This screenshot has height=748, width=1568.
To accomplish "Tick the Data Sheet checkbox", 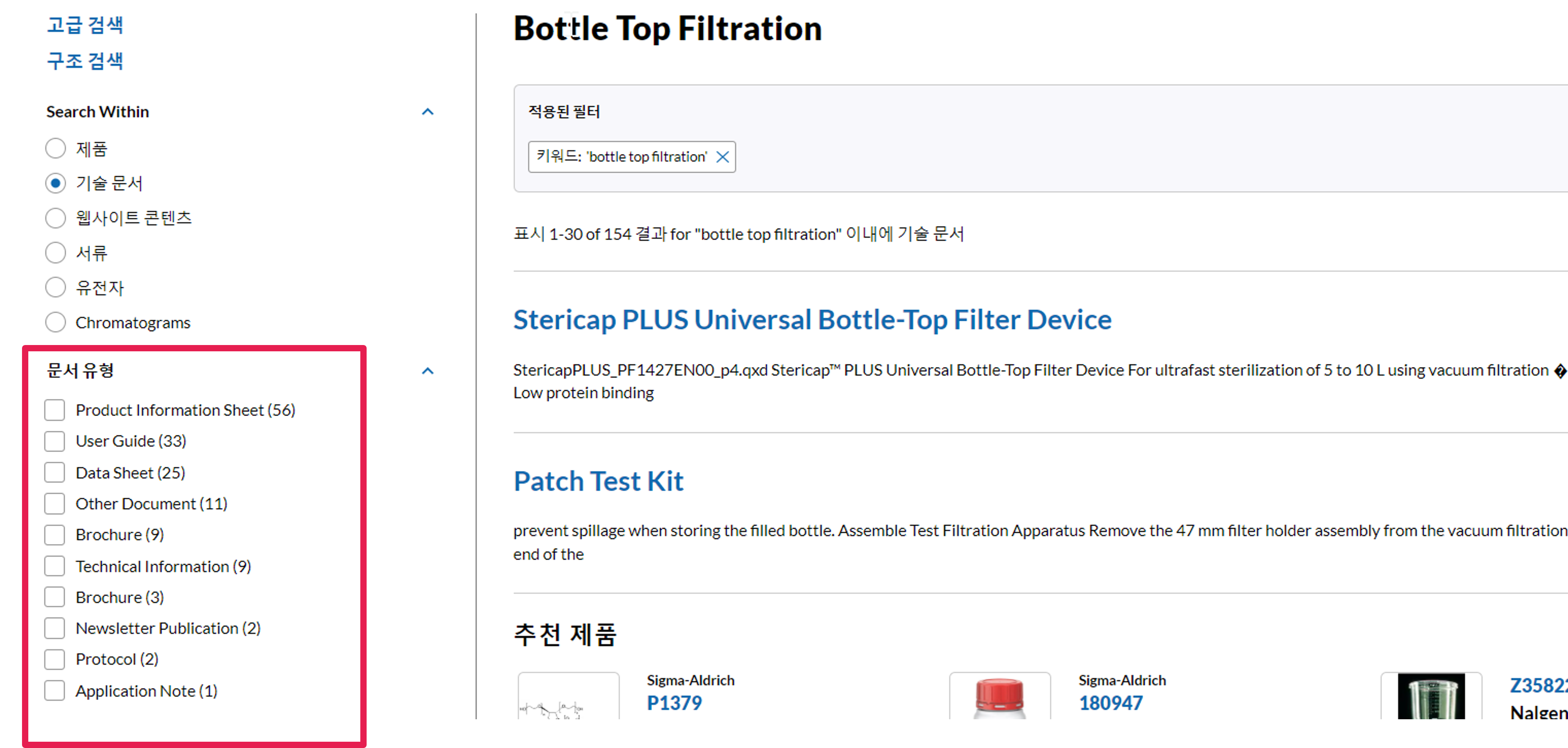I will pos(55,473).
